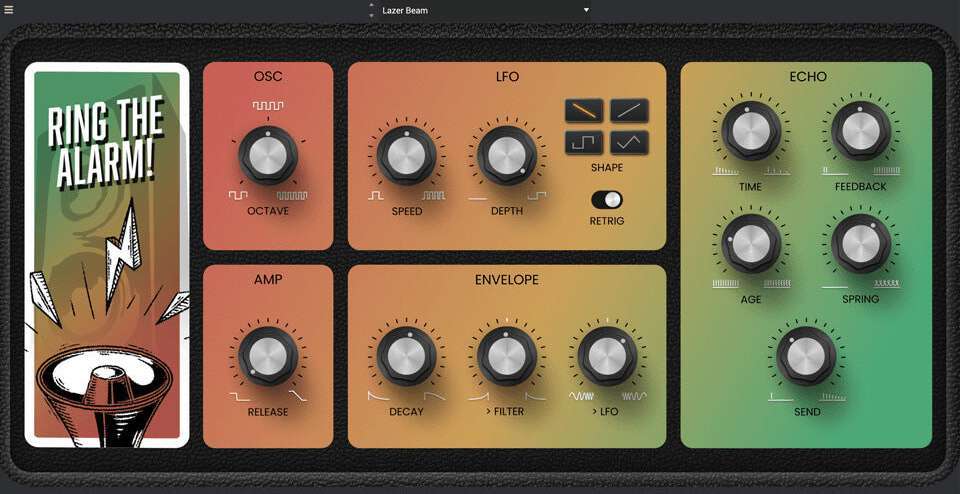960x494 pixels.
Task: Click the Envelope Decay knob
Action: tap(406, 356)
